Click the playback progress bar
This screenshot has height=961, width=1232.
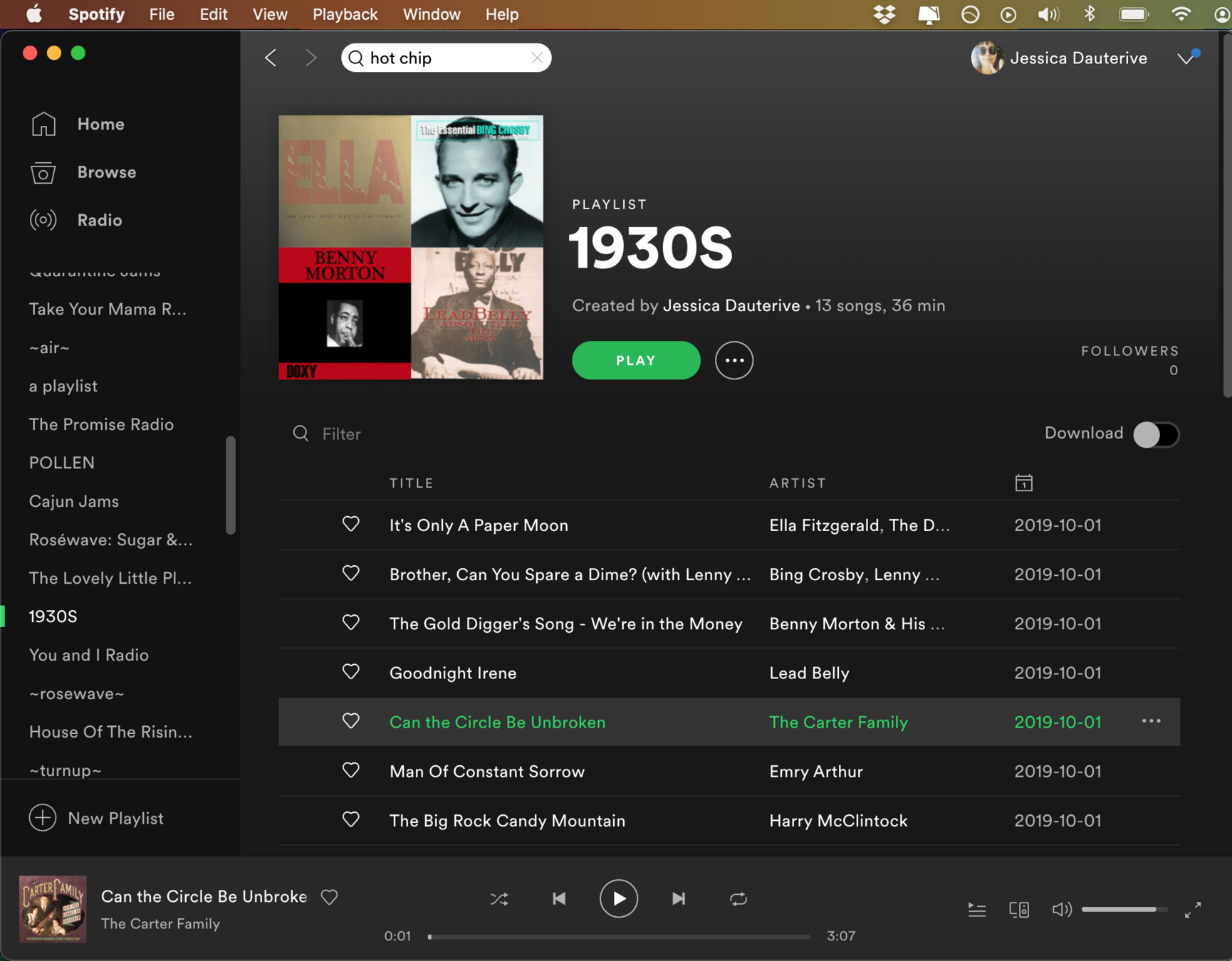pyautogui.click(x=618, y=937)
